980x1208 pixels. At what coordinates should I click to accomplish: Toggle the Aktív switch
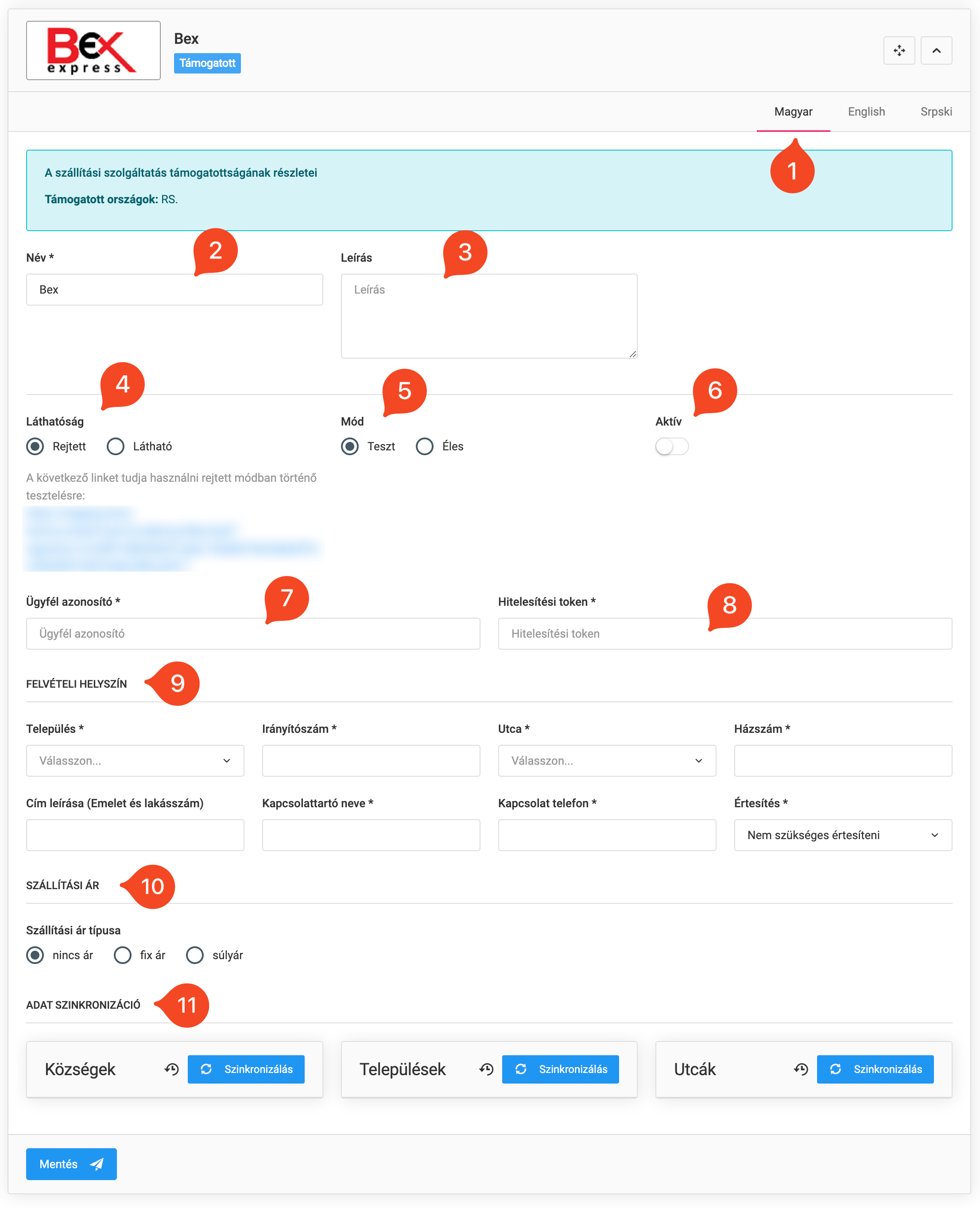pos(672,446)
